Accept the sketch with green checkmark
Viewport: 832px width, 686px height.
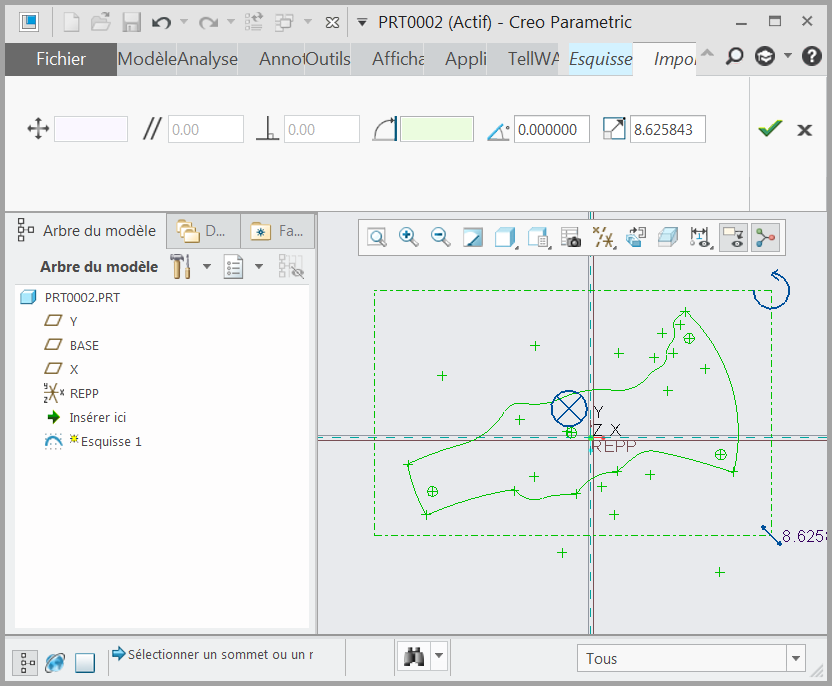tap(769, 129)
